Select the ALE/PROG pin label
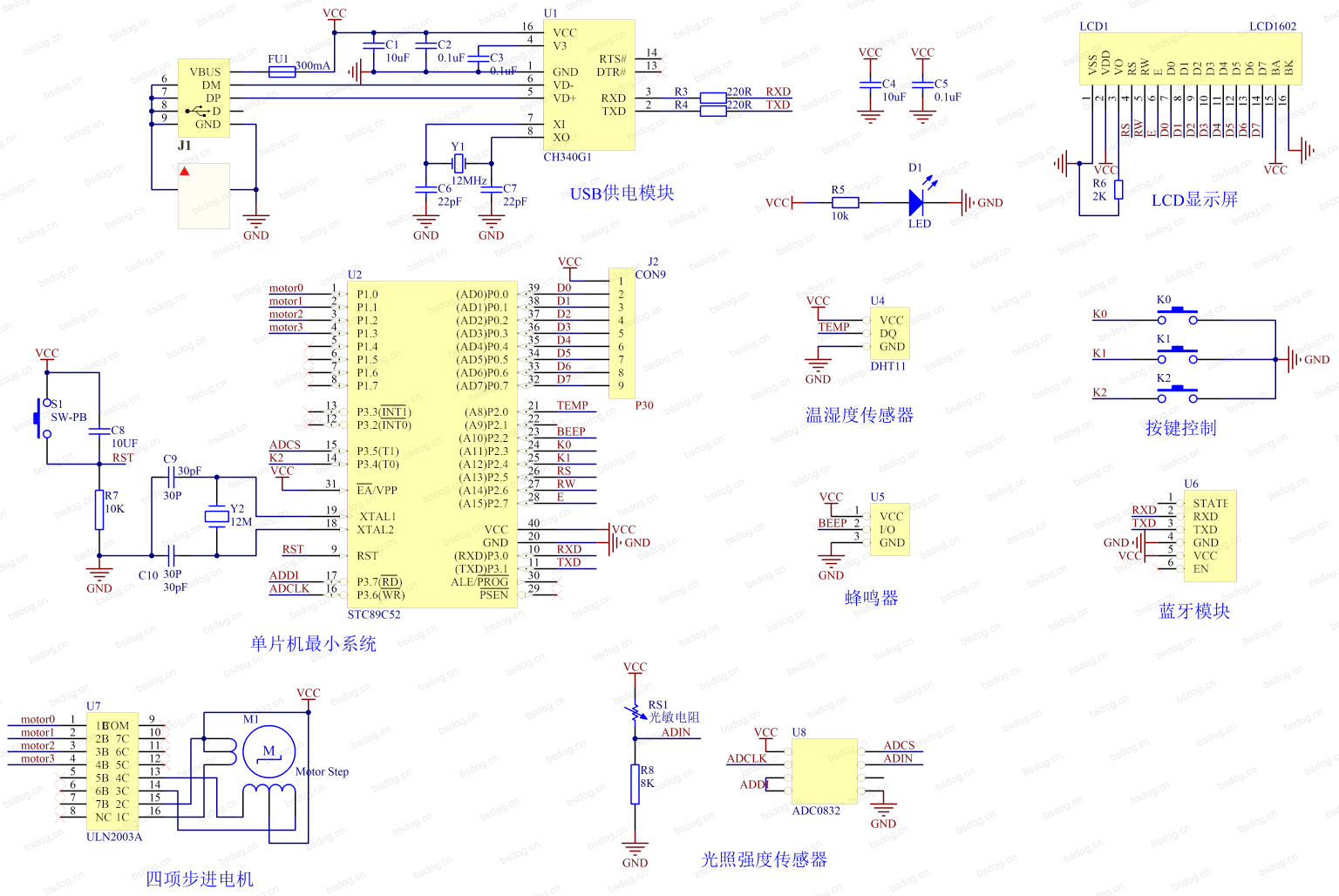1339x896 pixels. click(x=479, y=582)
